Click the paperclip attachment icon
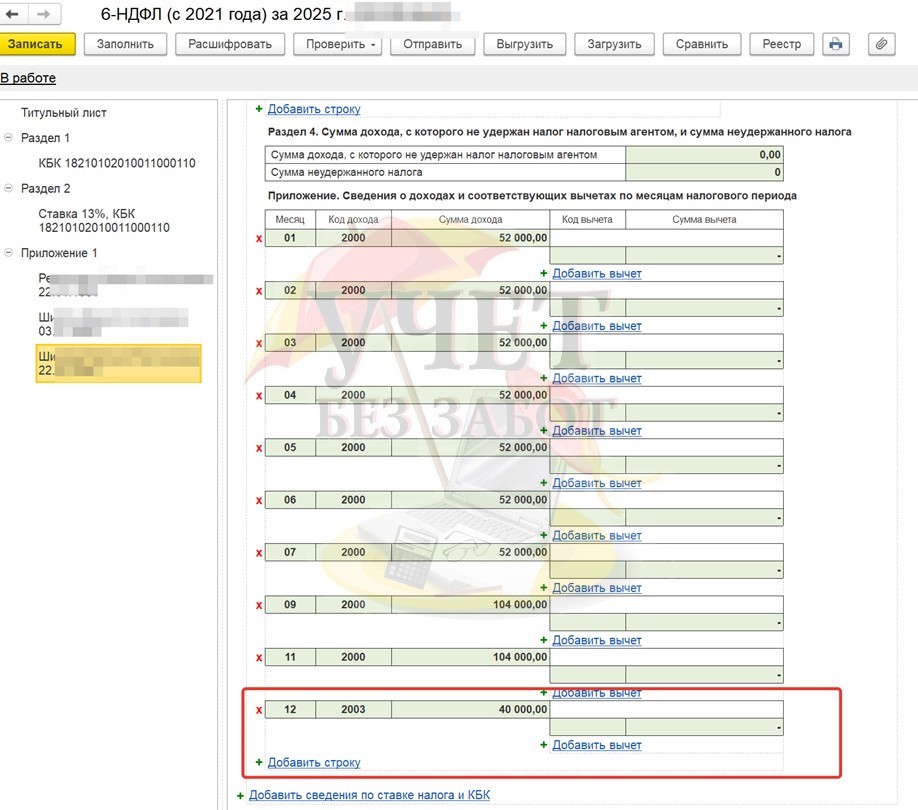This screenshot has height=810, width=918. (x=881, y=44)
